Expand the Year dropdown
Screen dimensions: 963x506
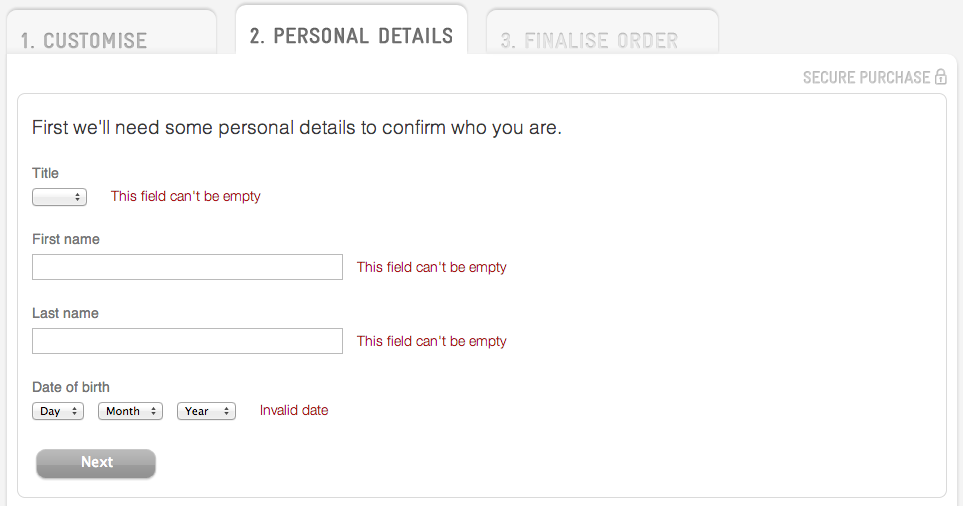click(x=206, y=411)
